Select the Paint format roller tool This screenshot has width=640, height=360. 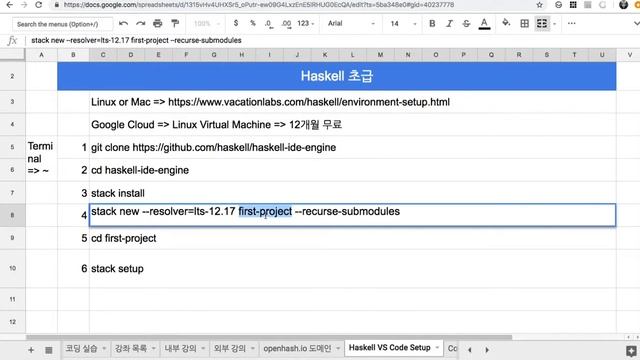coord(175,24)
